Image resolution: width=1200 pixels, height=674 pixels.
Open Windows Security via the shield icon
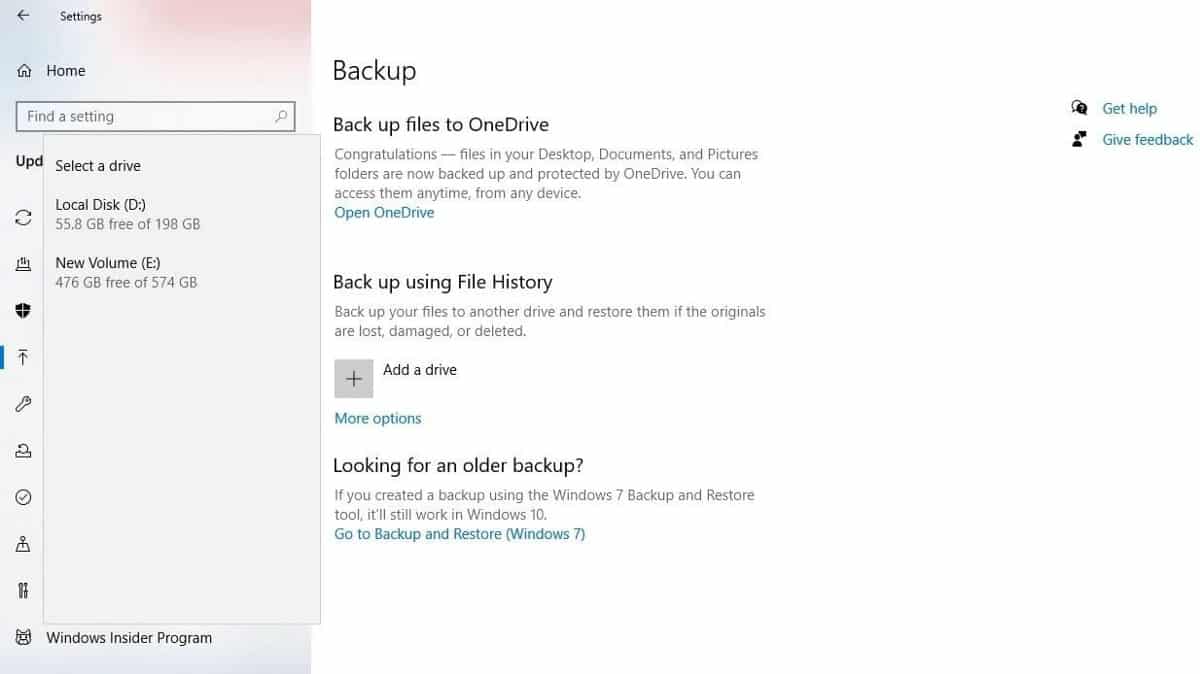point(23,310)
